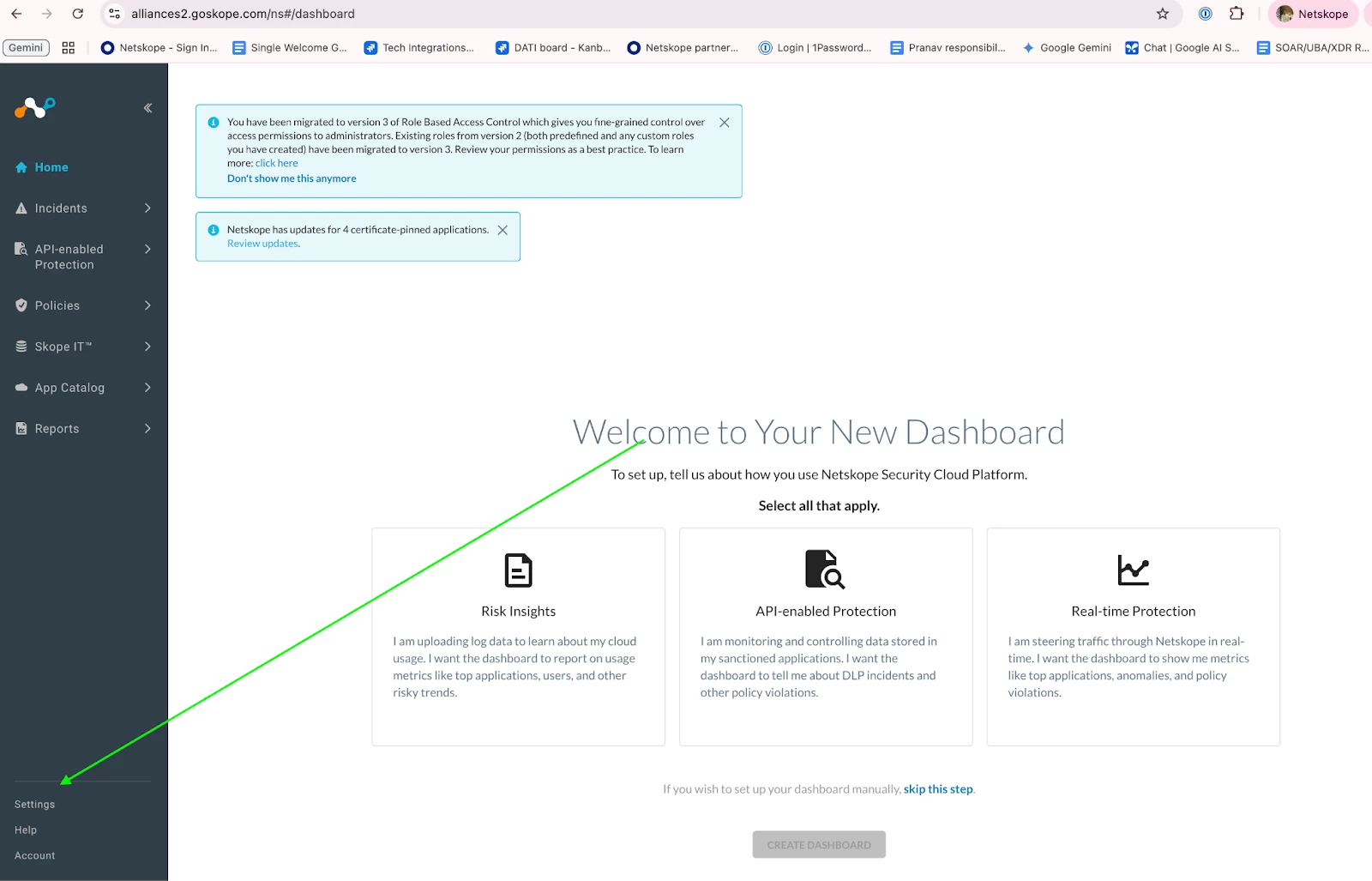Collapse the sidebar with double-chevron icon
The width and height of the screenshot is (1372, 881).
coord(147,108)
